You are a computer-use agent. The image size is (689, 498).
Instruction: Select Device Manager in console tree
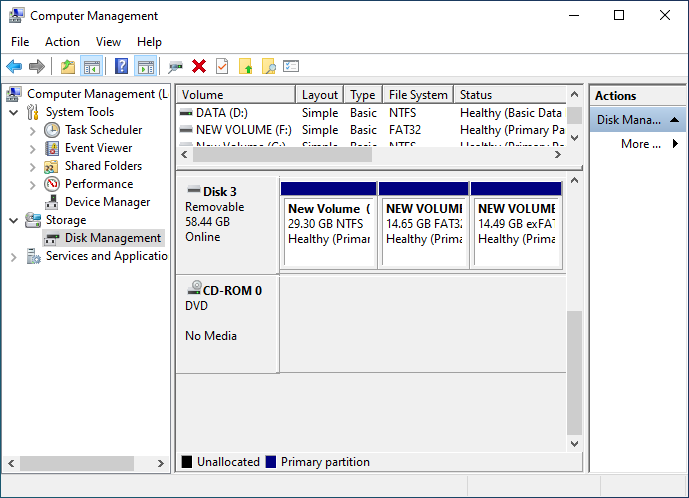tap(107, 202)
